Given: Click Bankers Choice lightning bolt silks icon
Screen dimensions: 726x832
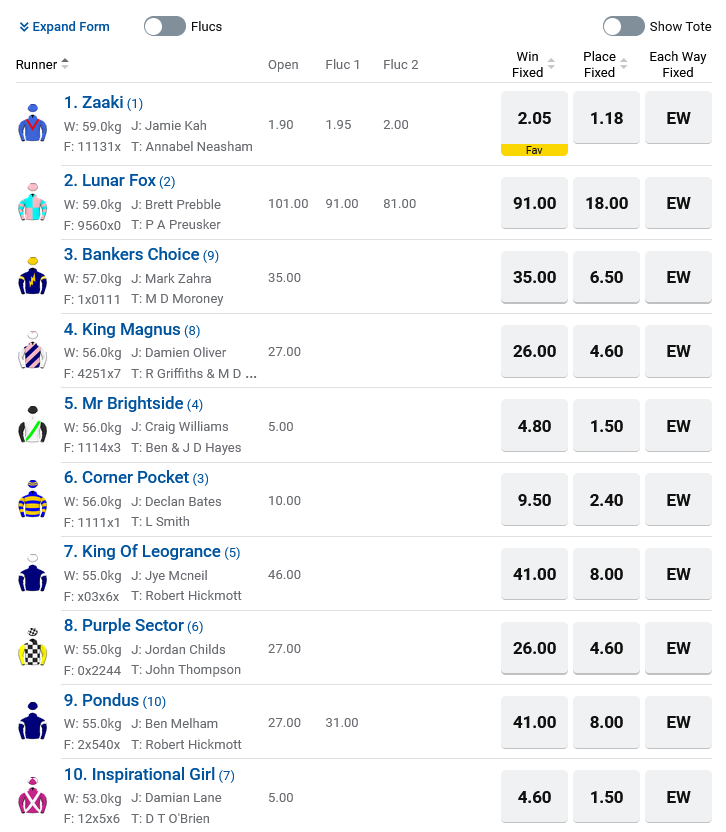Looking at the screenshot, I should point(32,276).
